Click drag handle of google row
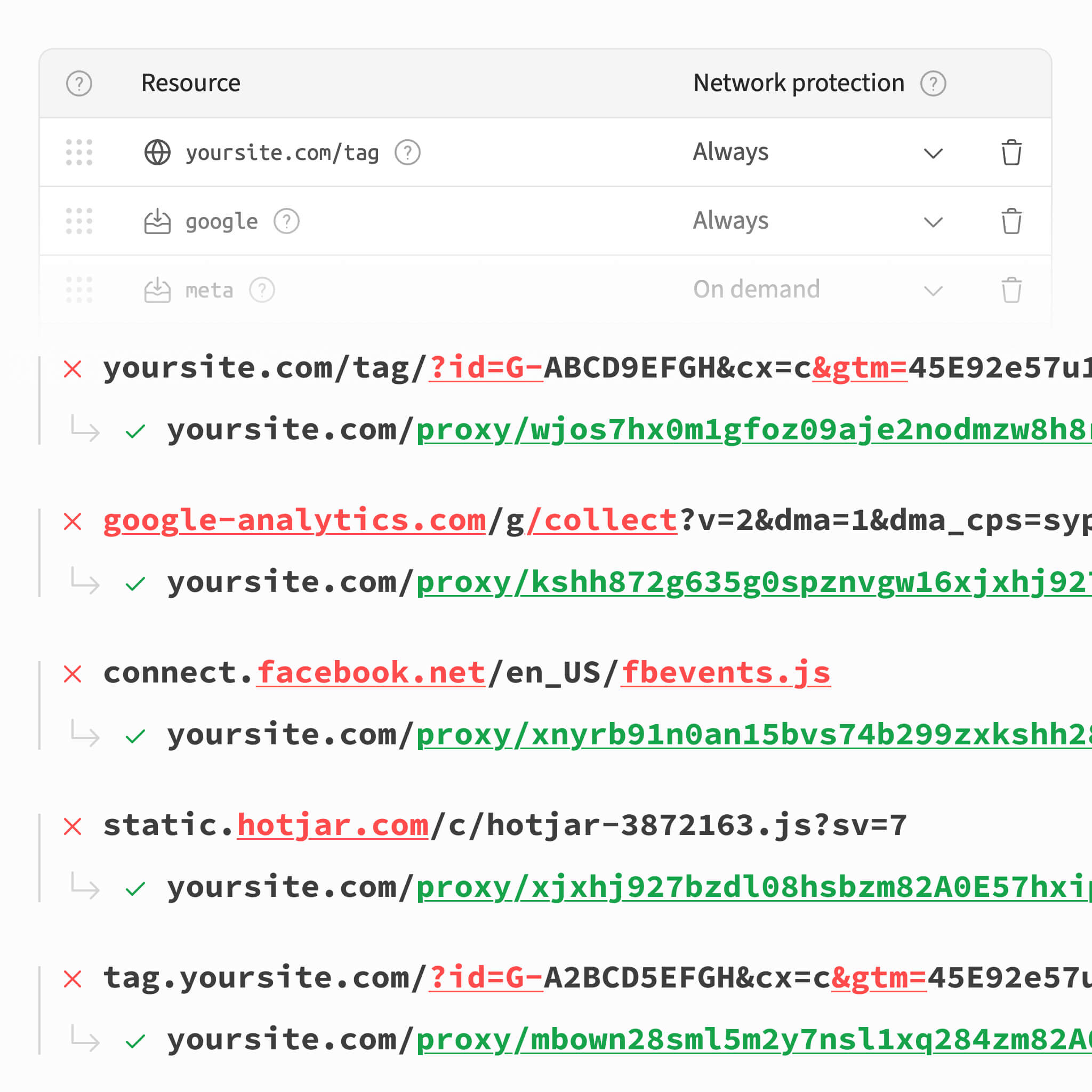 (79, 221)
